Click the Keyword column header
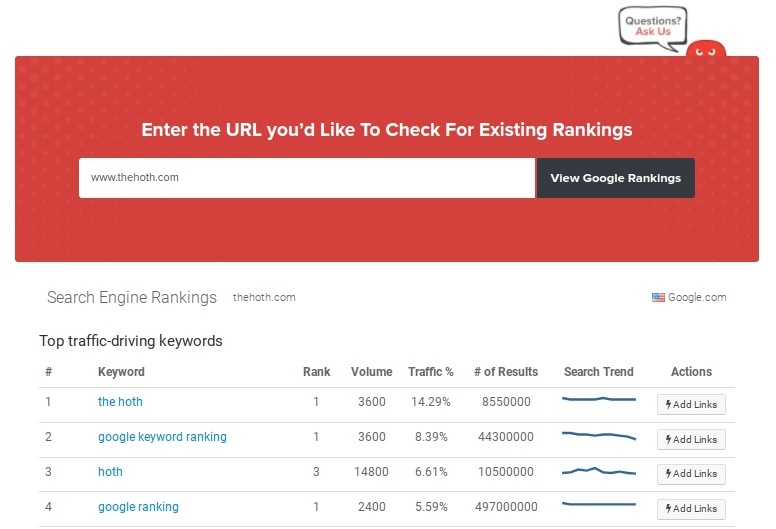 pyautogui.click(x=121, y=372)
